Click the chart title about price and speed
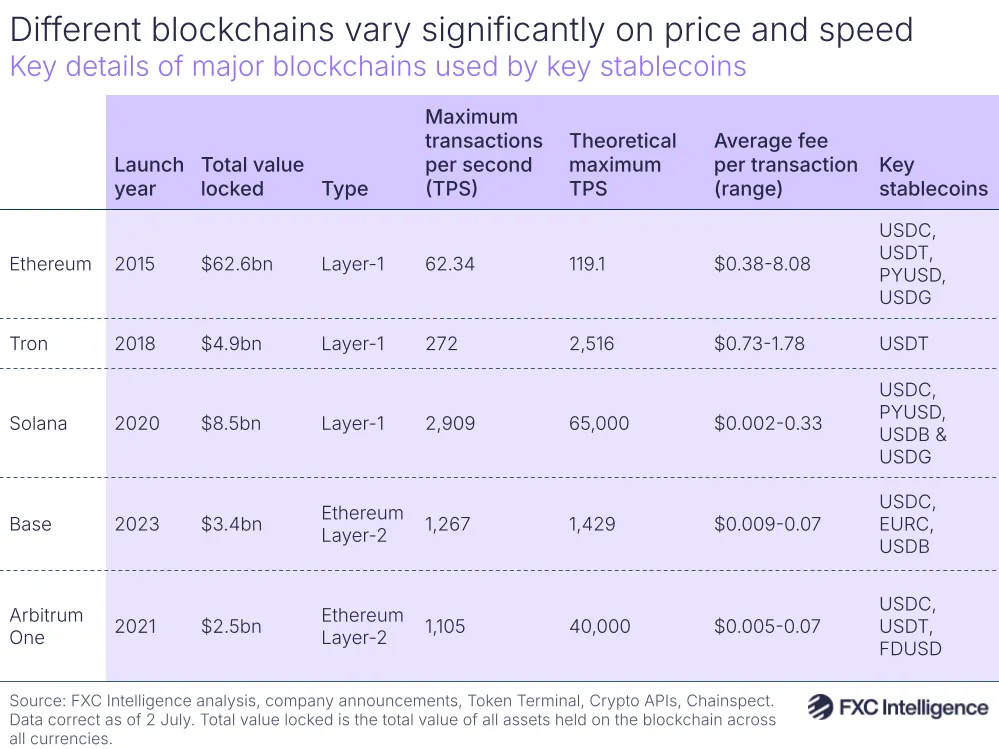Screen dimensions: 999x749 [461, 30]
